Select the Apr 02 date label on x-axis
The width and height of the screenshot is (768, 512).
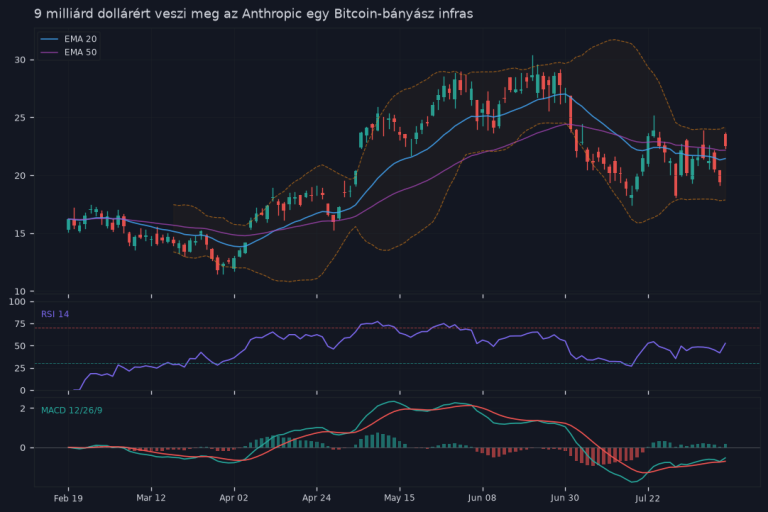(234, 498)
